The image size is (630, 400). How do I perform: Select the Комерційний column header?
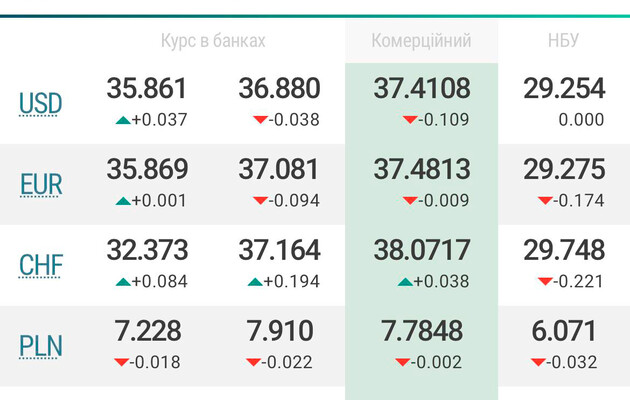click(x=421, y=41)
